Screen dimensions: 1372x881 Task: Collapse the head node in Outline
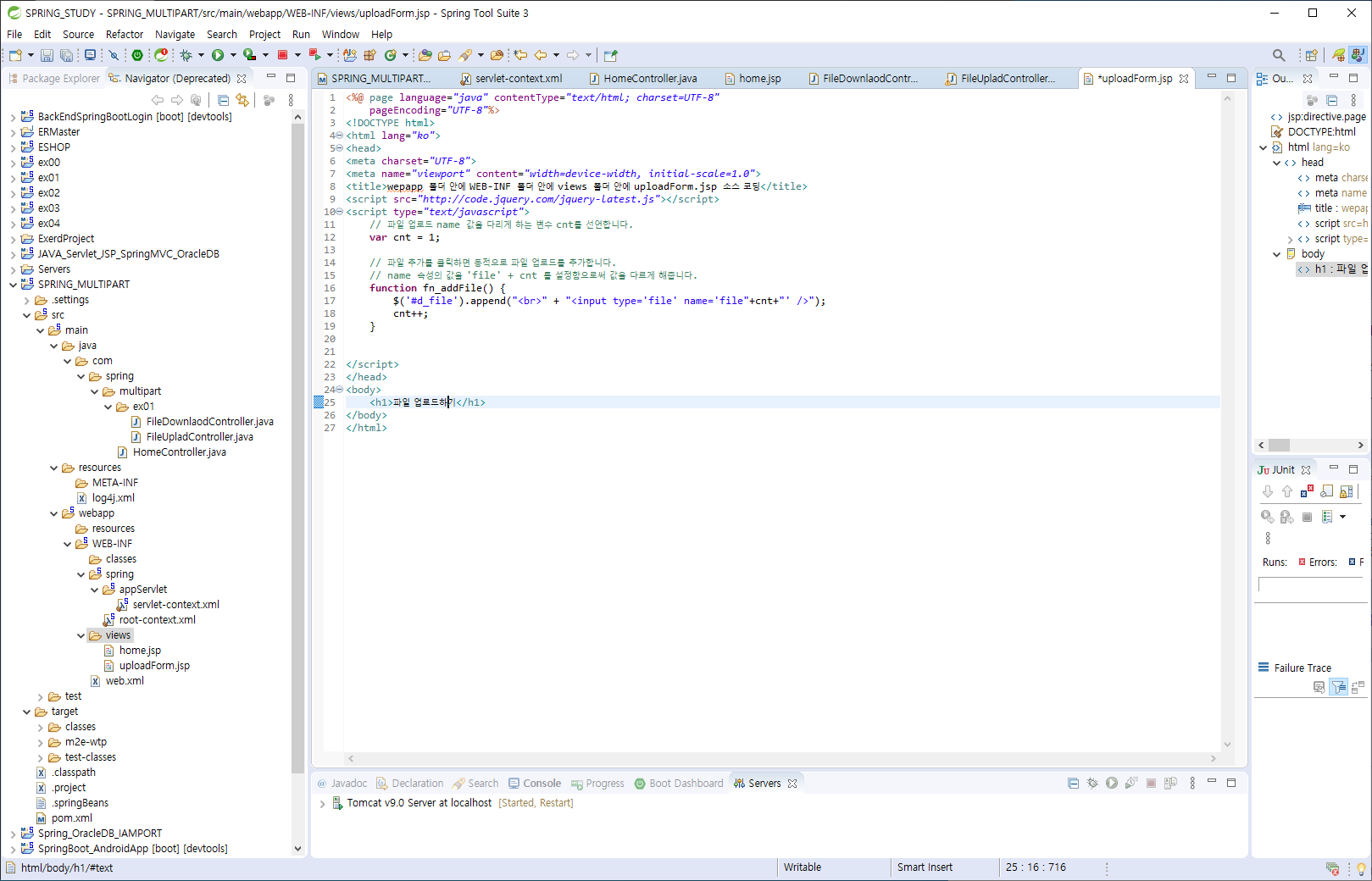(1276, 163)
